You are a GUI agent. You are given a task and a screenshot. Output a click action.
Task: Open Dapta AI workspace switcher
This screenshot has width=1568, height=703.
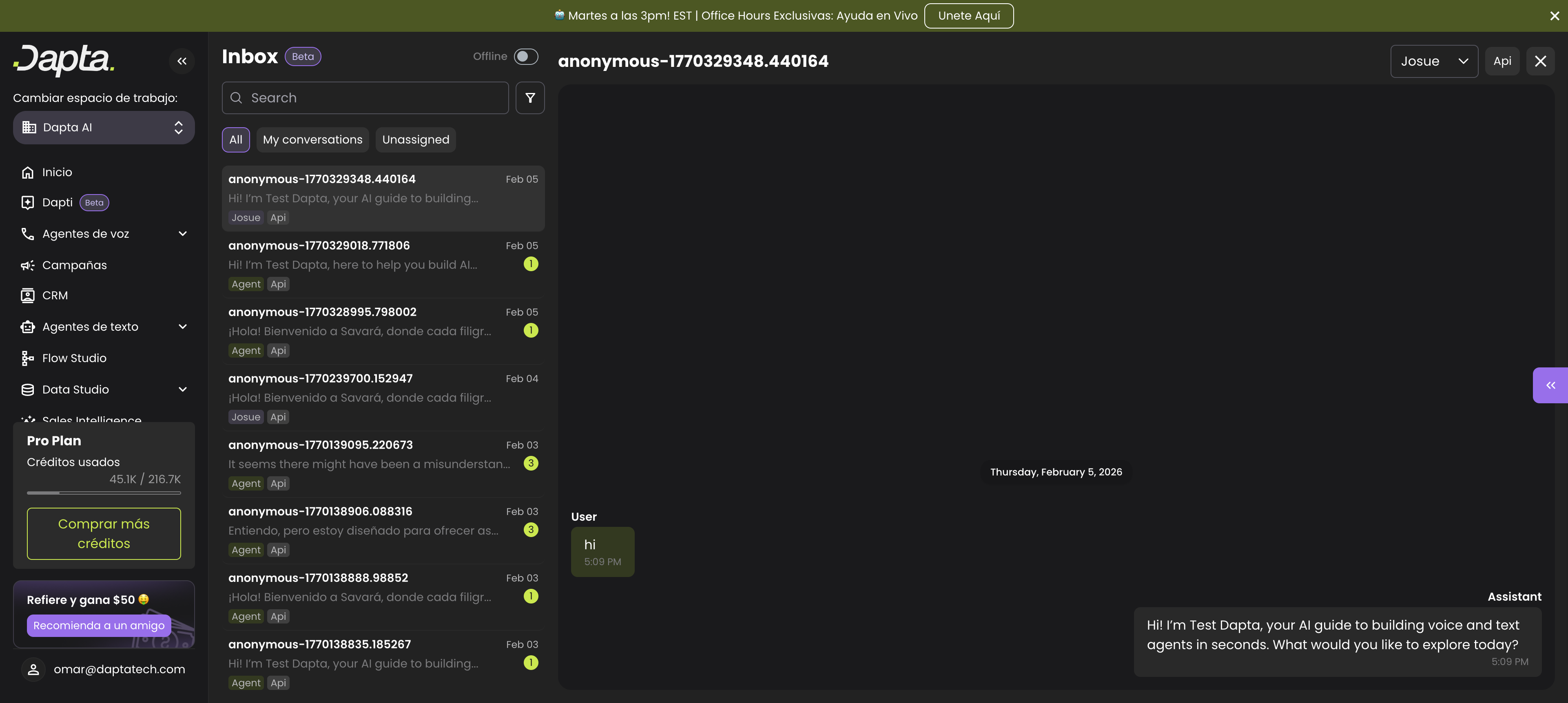tap(104, 128)
